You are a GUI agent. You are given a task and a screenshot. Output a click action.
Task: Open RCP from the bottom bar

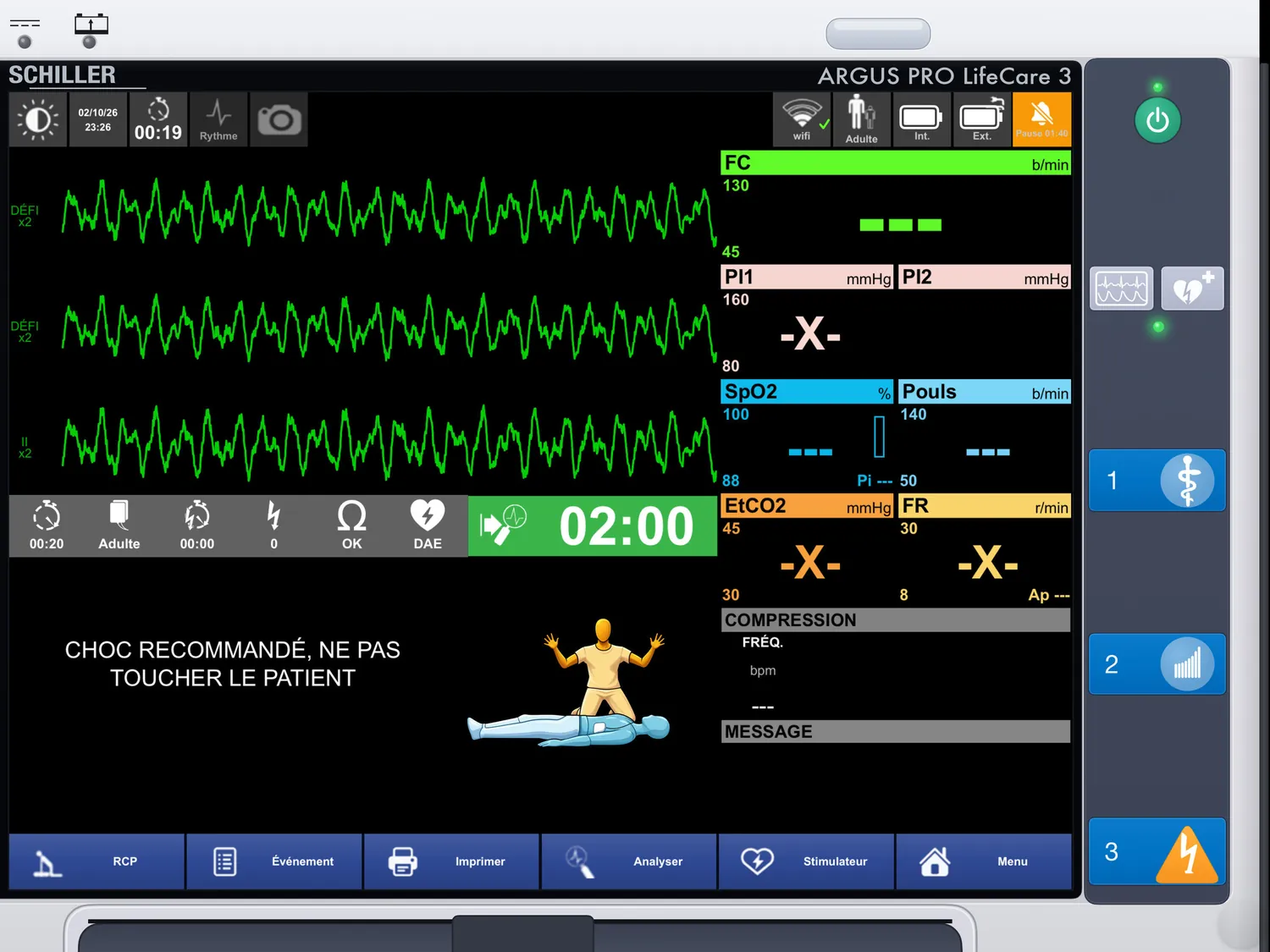click(97, 861)
